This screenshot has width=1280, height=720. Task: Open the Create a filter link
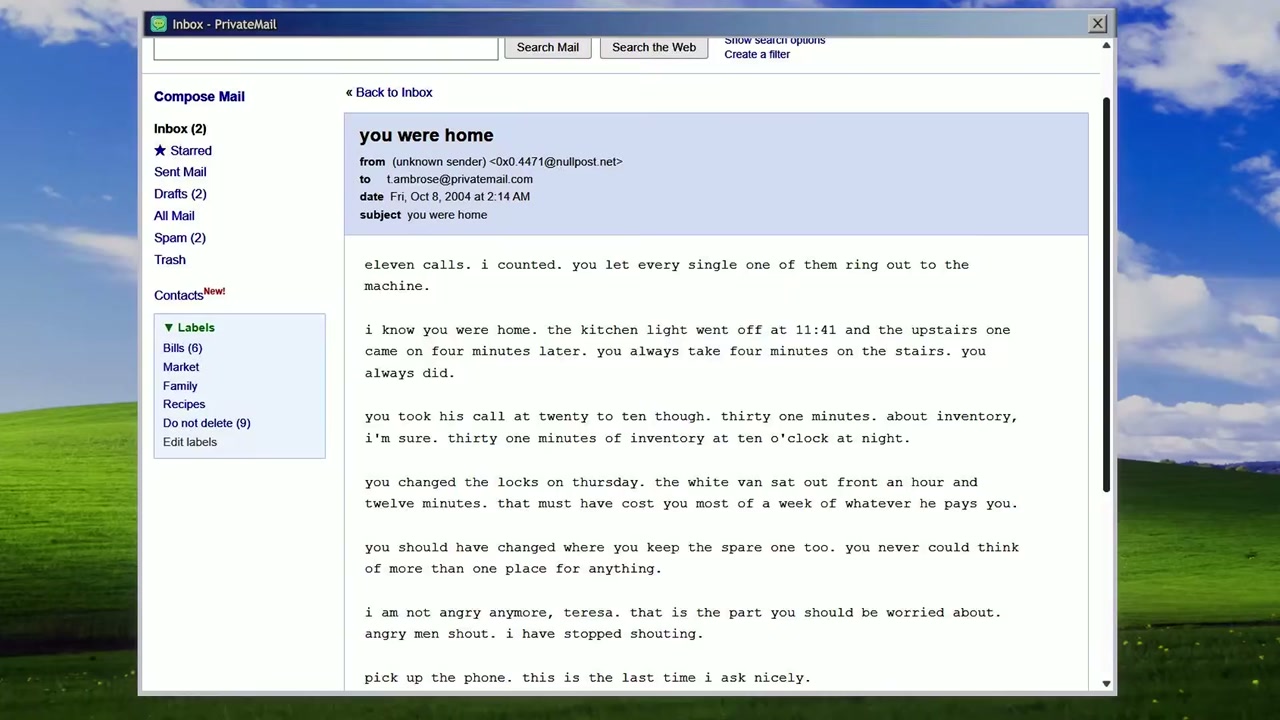[757, 54]
